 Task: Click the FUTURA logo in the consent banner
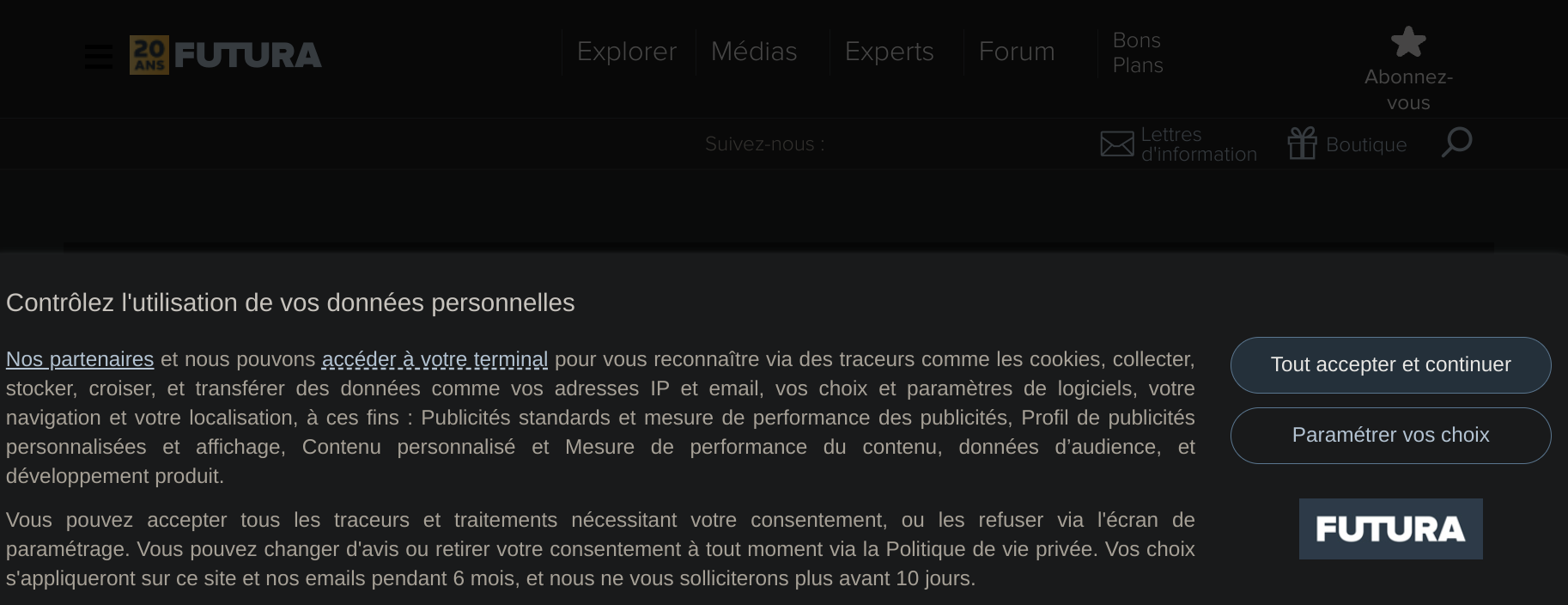point(1390,529)
